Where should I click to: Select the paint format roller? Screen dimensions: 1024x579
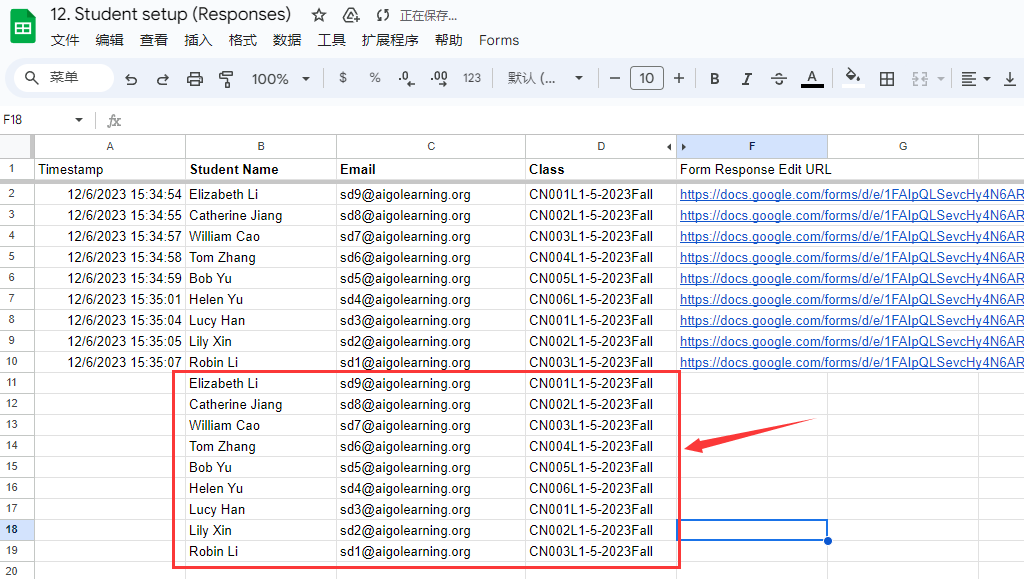click(226, 79)
